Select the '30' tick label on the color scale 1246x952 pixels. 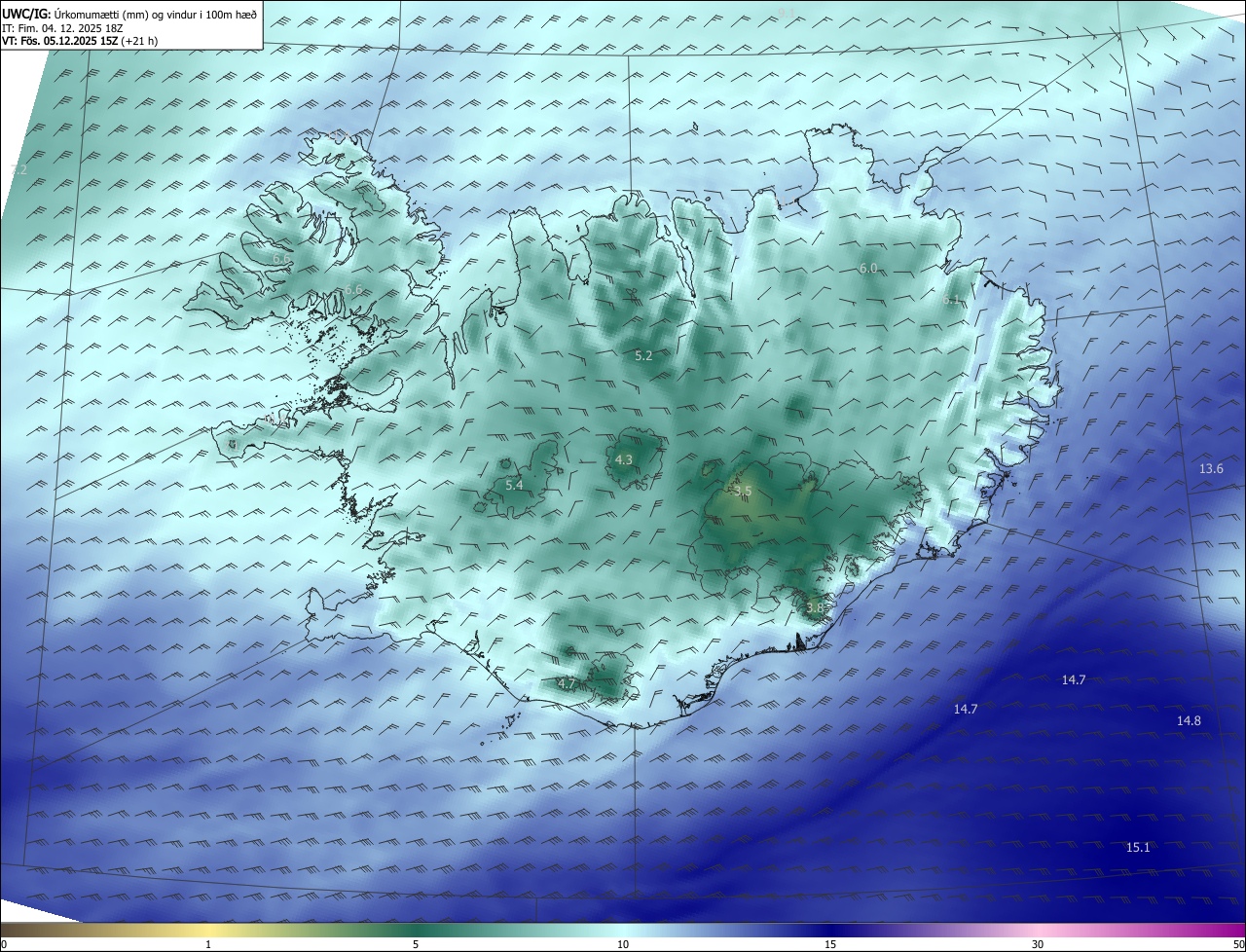(x=1038, y=945)
